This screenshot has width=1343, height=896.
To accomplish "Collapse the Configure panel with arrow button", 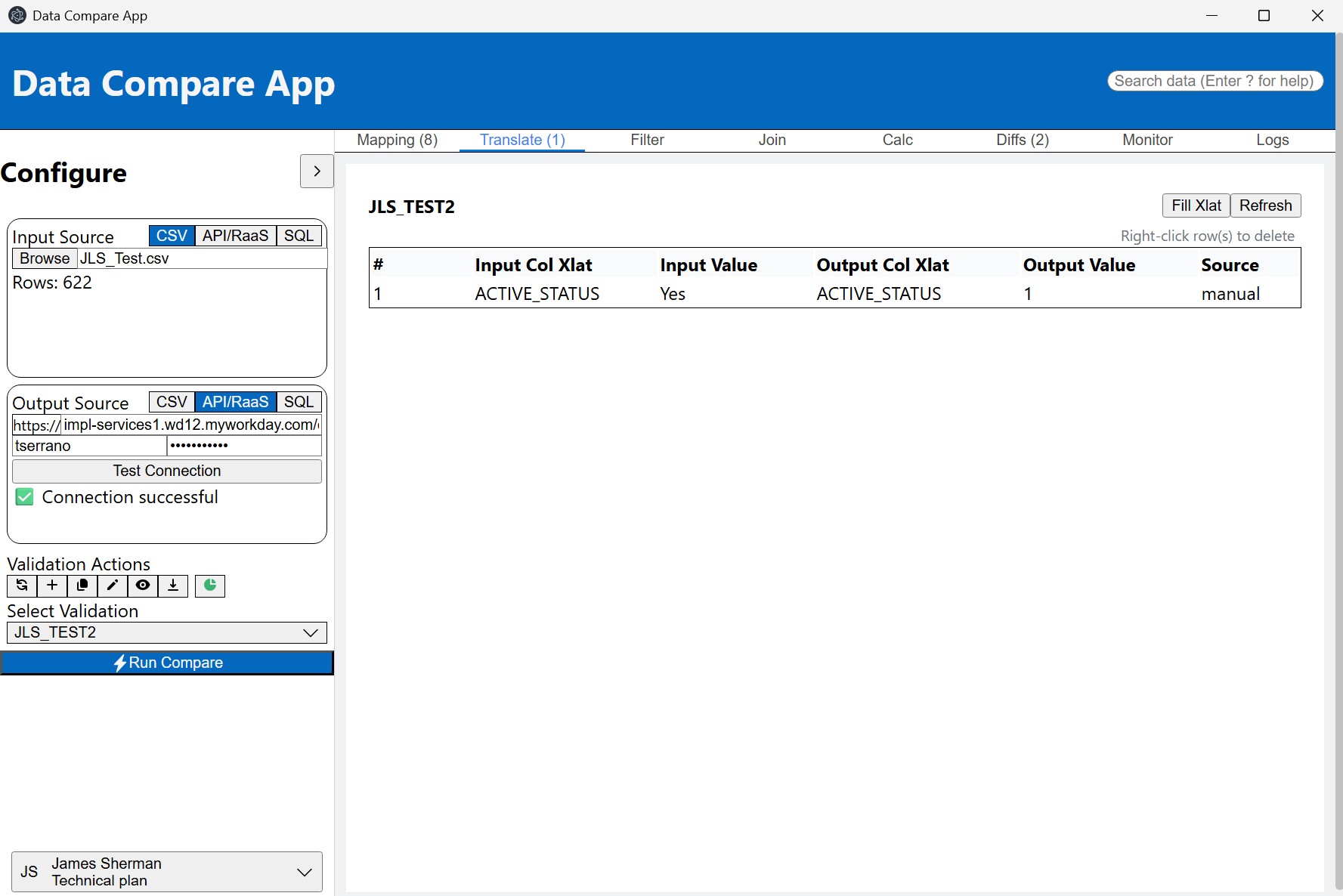I will coord(317,171).
